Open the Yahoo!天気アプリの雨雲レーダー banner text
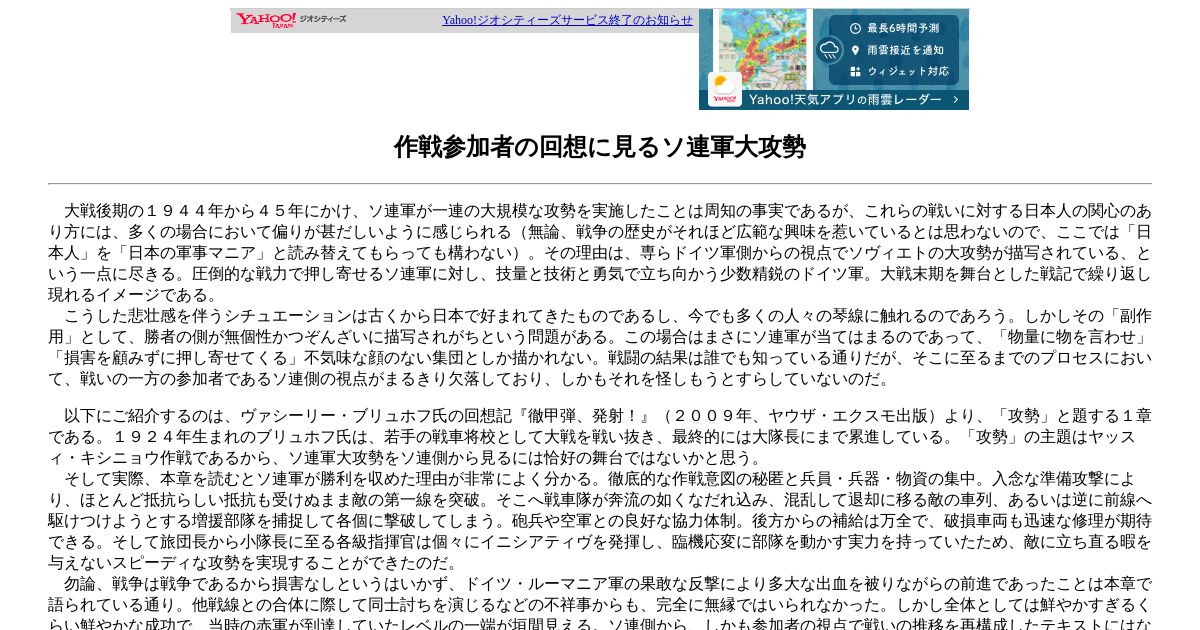The image size is (1200, 630). point(845,99)
